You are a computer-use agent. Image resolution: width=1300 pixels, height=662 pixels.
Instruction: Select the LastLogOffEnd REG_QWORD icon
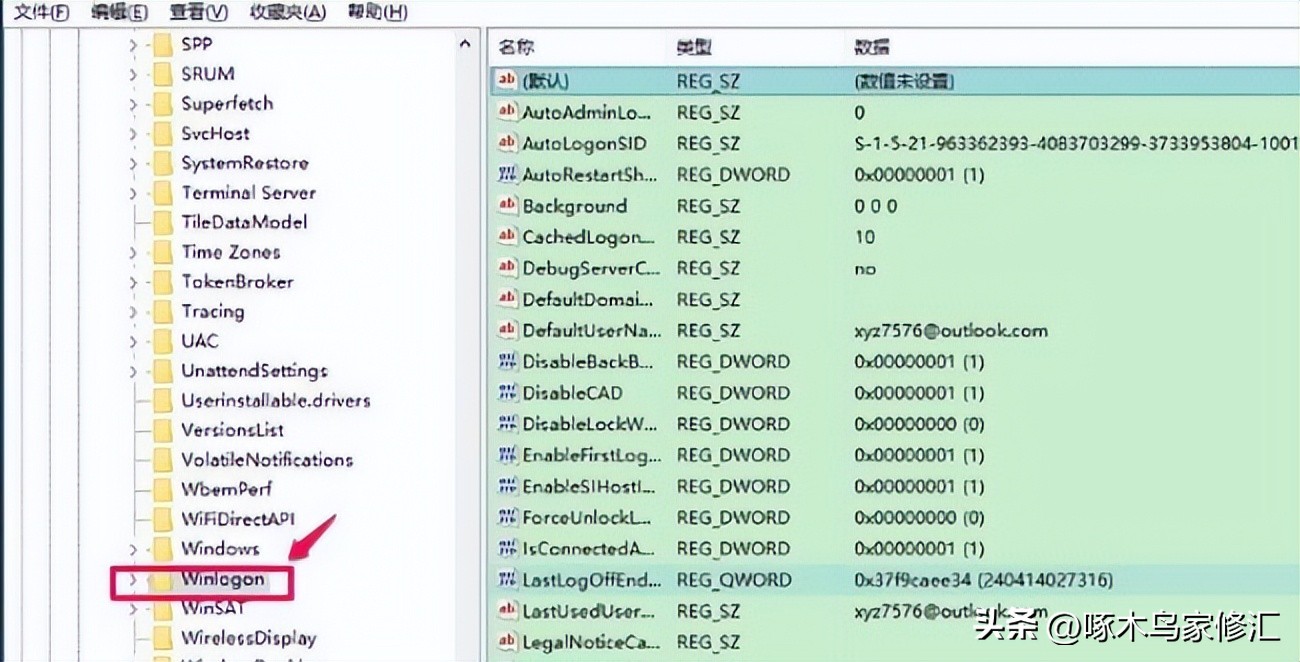506,579
